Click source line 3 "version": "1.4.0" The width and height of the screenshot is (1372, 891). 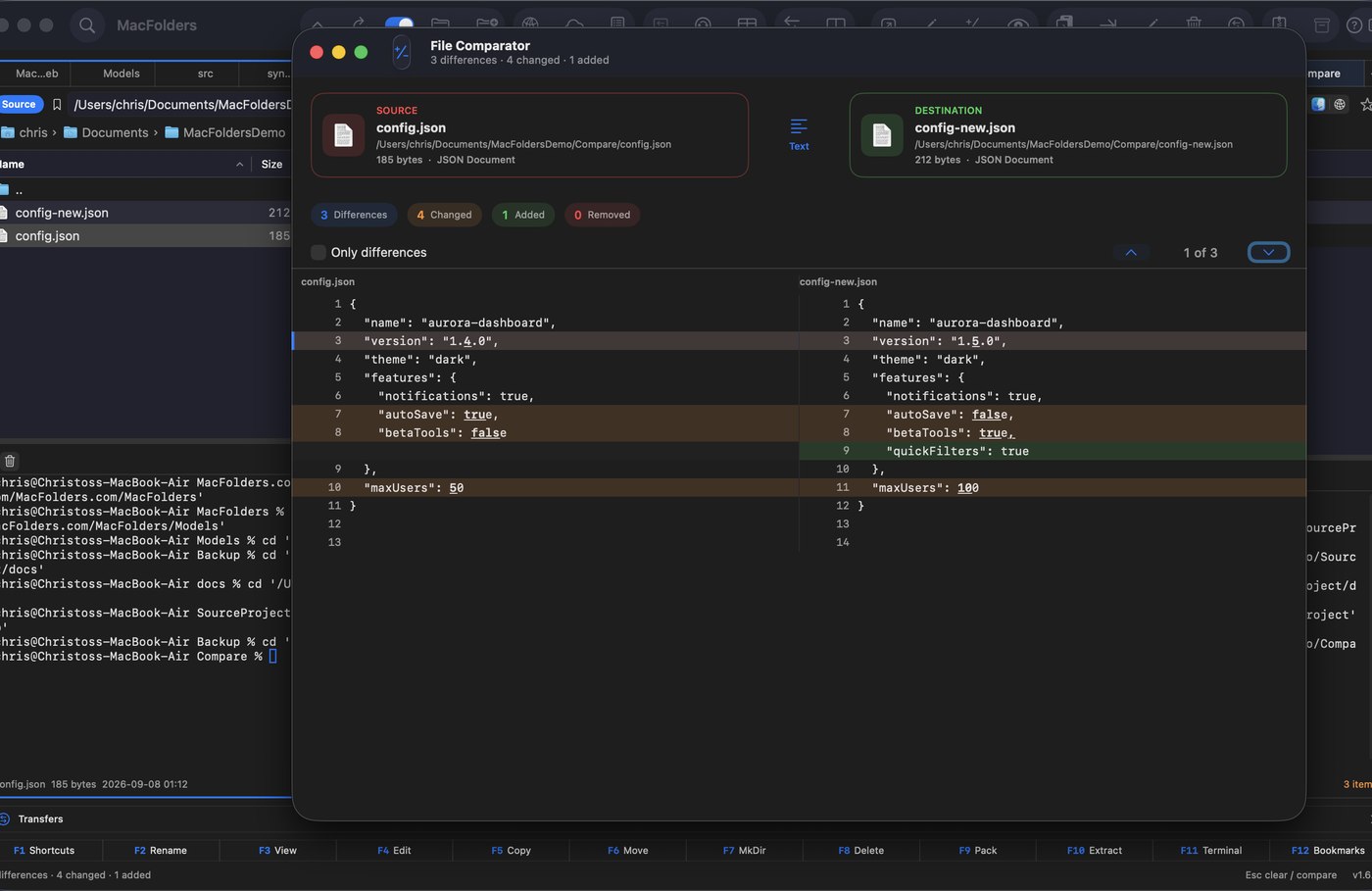pos(545,341)
